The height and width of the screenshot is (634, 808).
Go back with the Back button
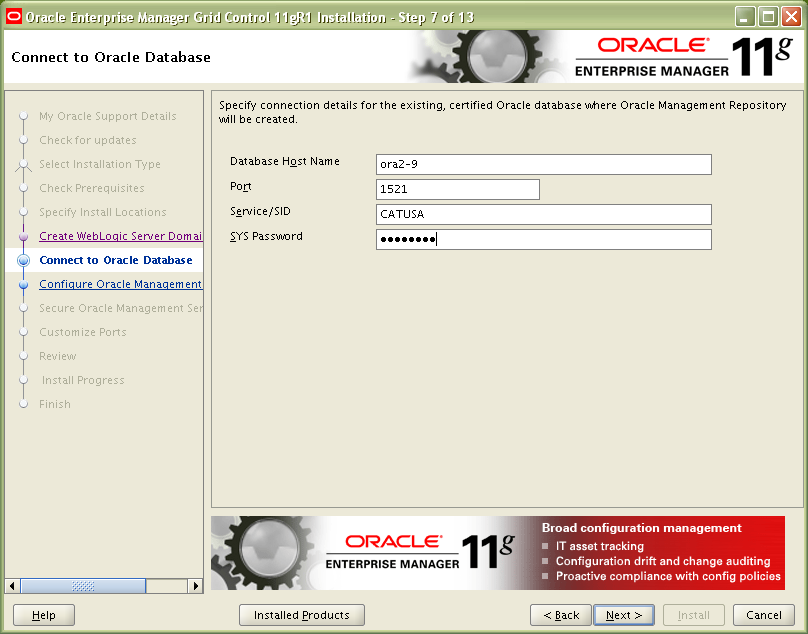(x=560, y=615)
